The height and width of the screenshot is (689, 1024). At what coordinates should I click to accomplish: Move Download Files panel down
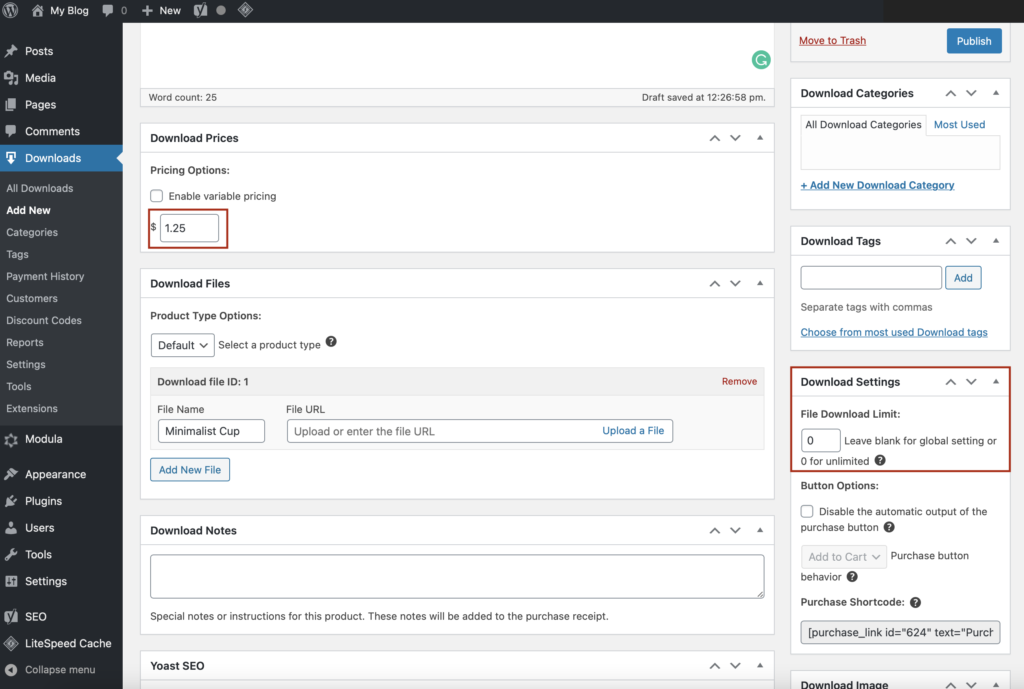pyautogui.click(x=735, y=283)
